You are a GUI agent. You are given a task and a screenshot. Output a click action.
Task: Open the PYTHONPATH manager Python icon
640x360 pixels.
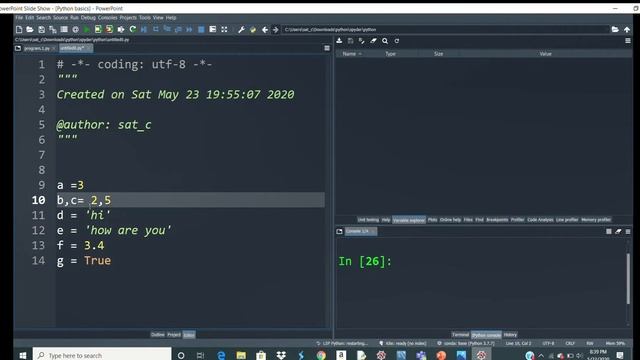click(253, 29)
